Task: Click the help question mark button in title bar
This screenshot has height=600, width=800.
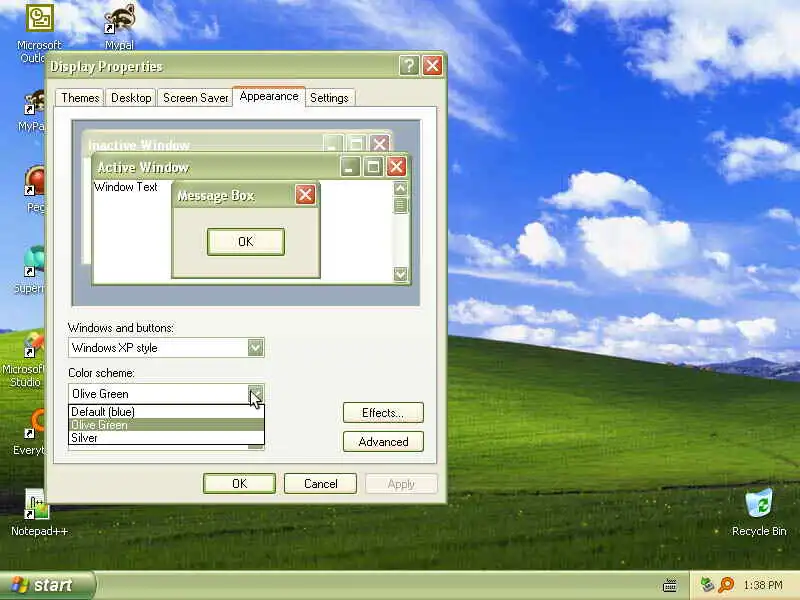Action: point(409,66)
